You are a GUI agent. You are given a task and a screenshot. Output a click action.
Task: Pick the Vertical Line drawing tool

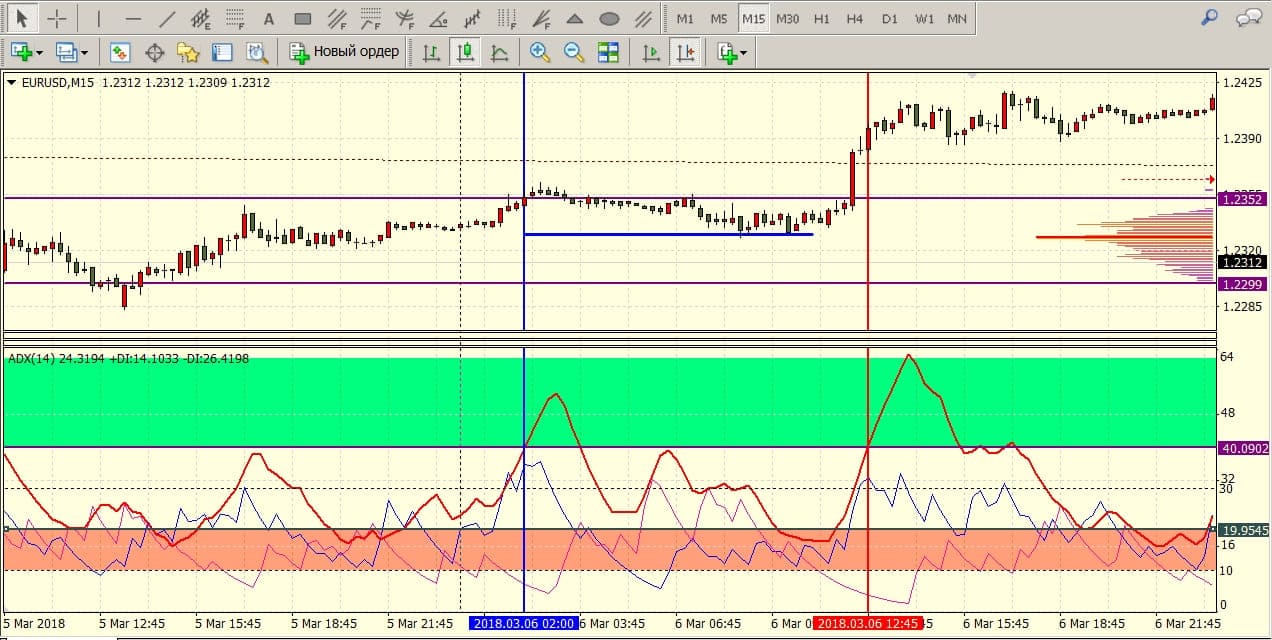click(x=98, y=18)
